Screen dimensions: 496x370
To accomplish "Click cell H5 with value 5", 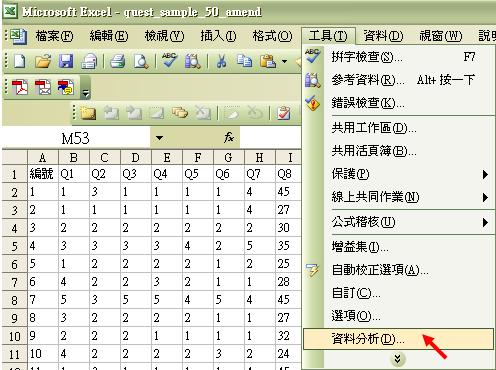I will (260, 246).
